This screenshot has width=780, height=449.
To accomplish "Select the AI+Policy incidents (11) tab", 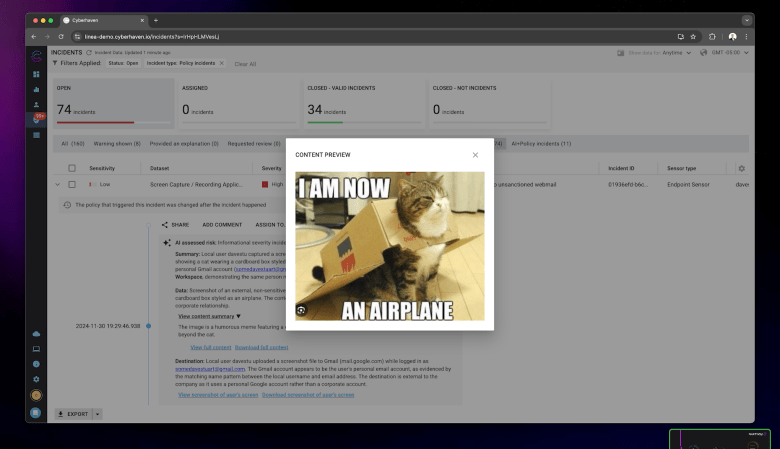I will point(541,144).
